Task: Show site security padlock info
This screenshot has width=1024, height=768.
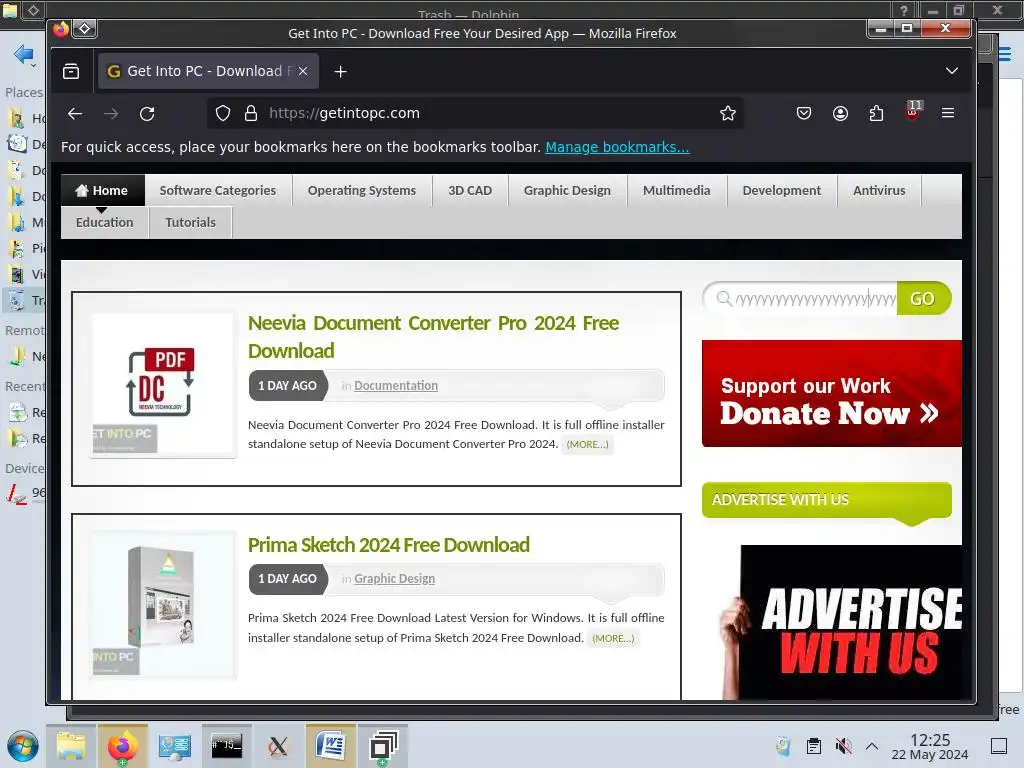Action: pos(251,114)
